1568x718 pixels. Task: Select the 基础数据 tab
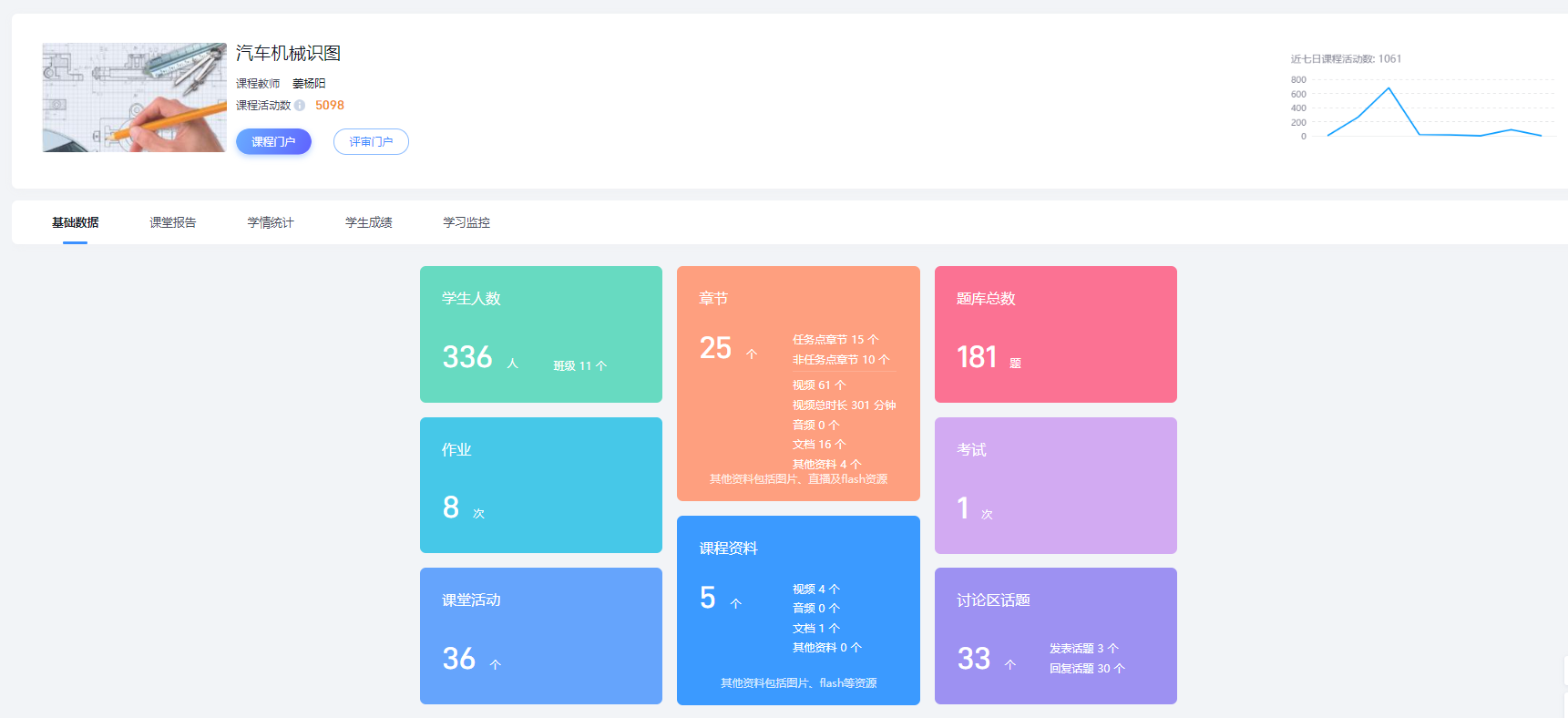pos(76,222)
